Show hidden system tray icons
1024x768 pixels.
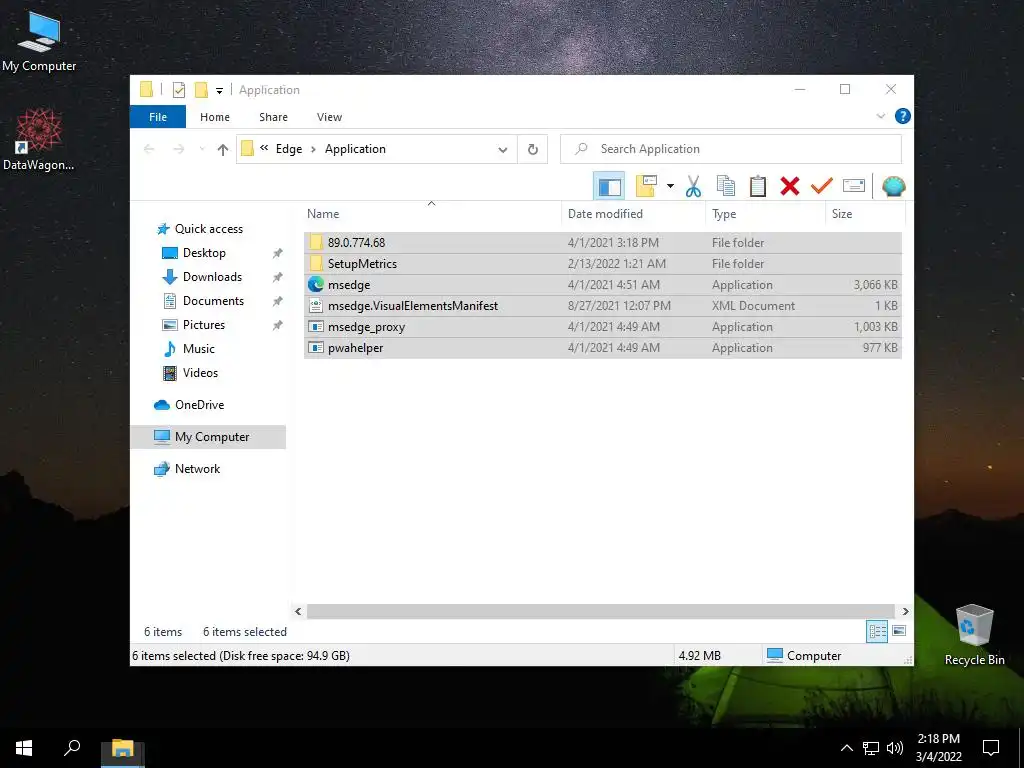(846, 748)
